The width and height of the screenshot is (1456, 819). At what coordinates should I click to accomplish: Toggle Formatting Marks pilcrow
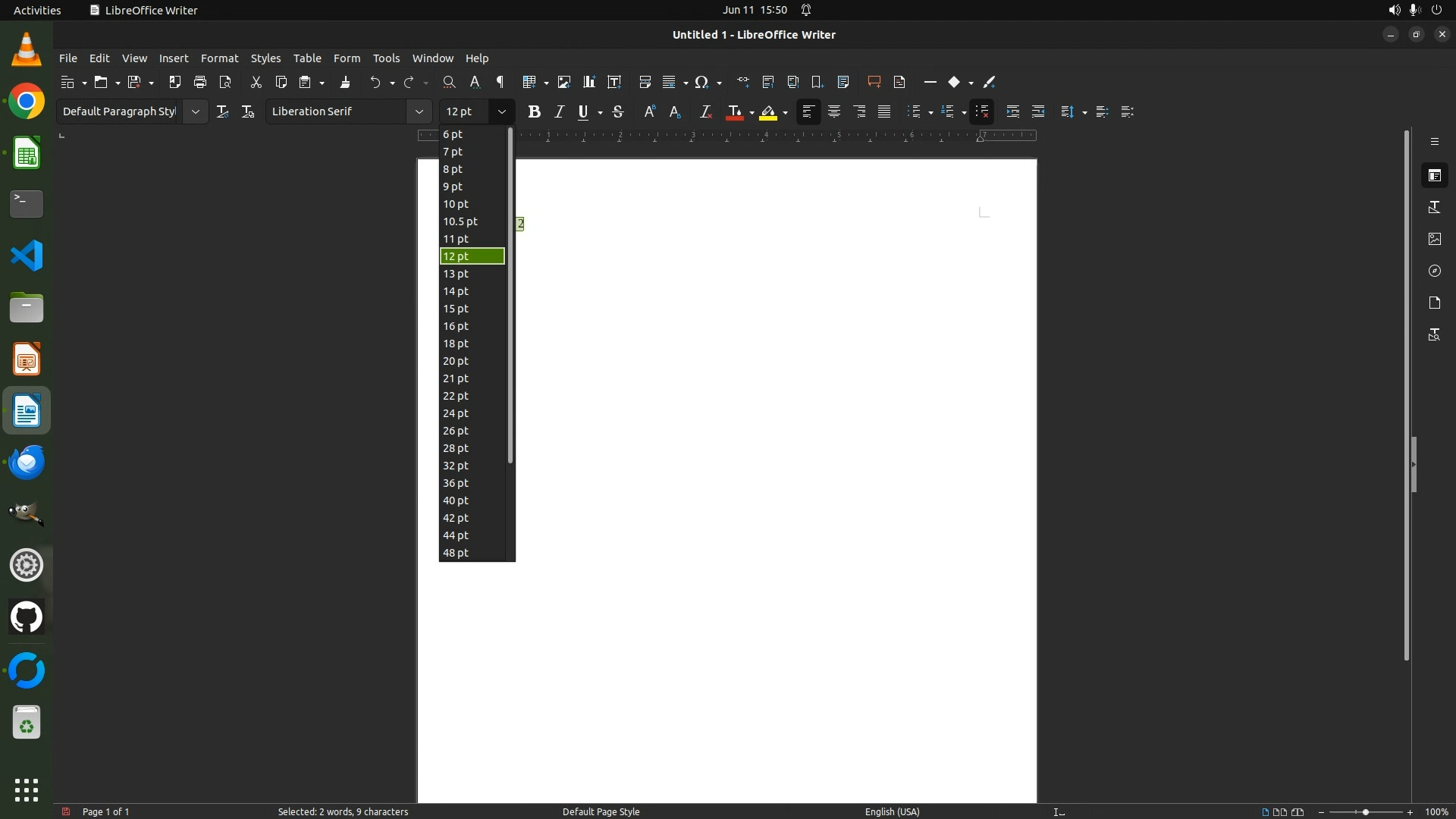(x=500, y=82)
